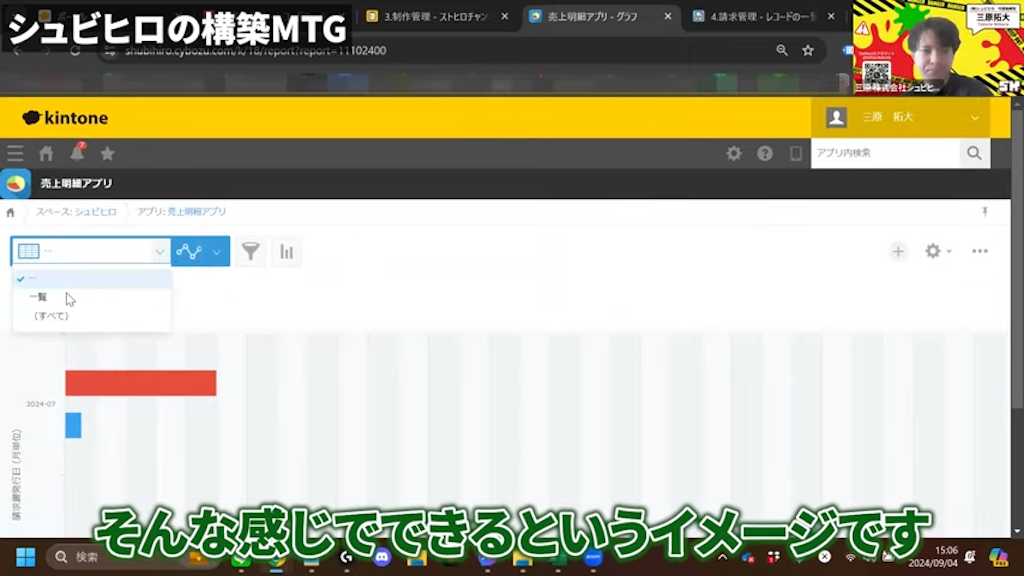Open kintone favorites star
1024x576 pixels.
point(107,153)
